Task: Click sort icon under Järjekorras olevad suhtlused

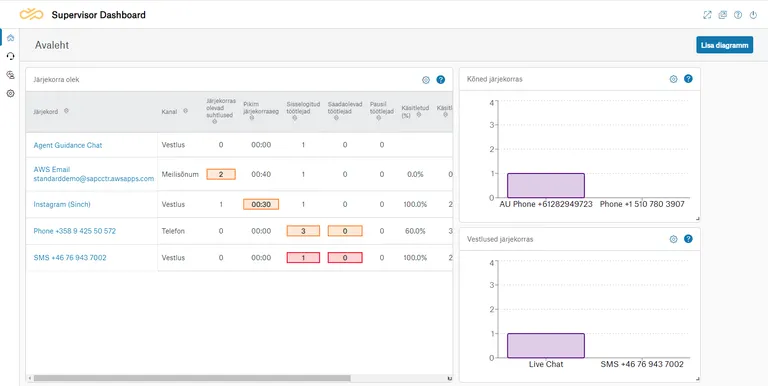Action: tap(215, 121)
